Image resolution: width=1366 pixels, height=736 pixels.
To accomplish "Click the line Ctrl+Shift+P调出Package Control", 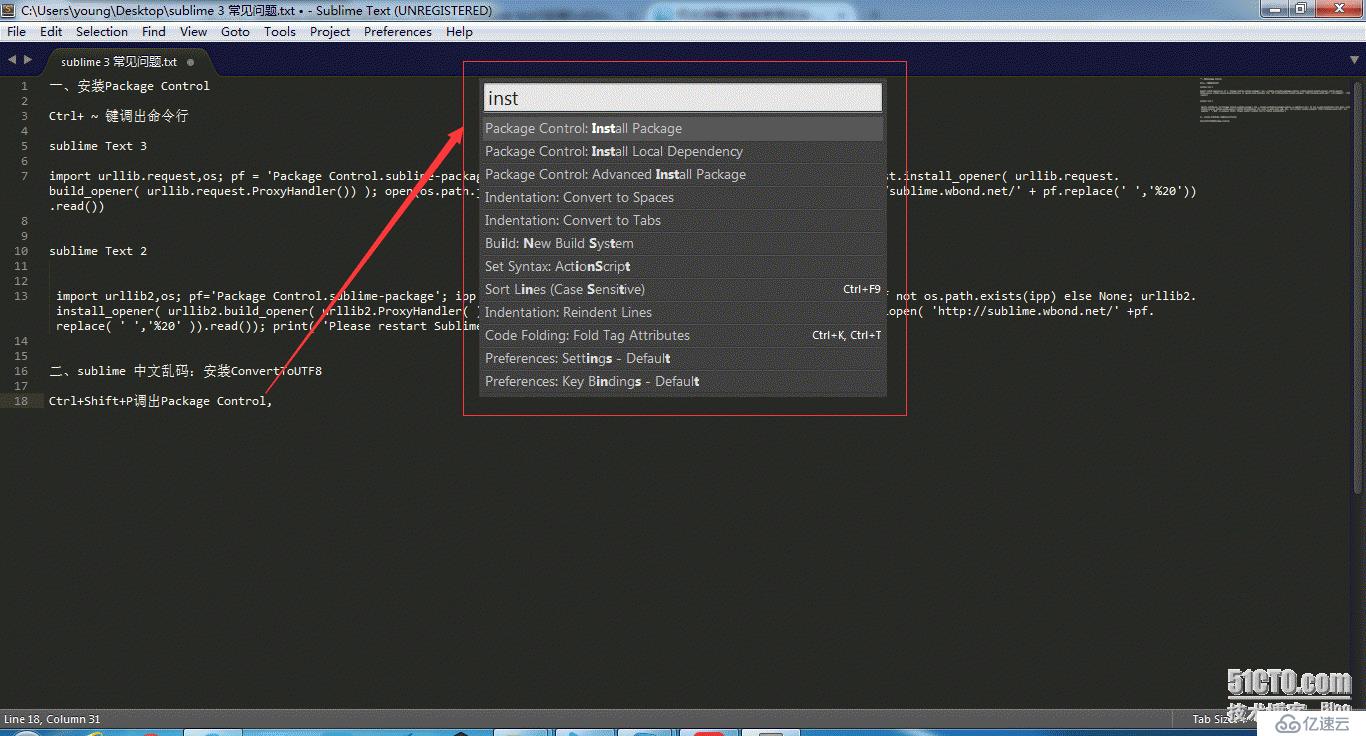I will [160, 401].
